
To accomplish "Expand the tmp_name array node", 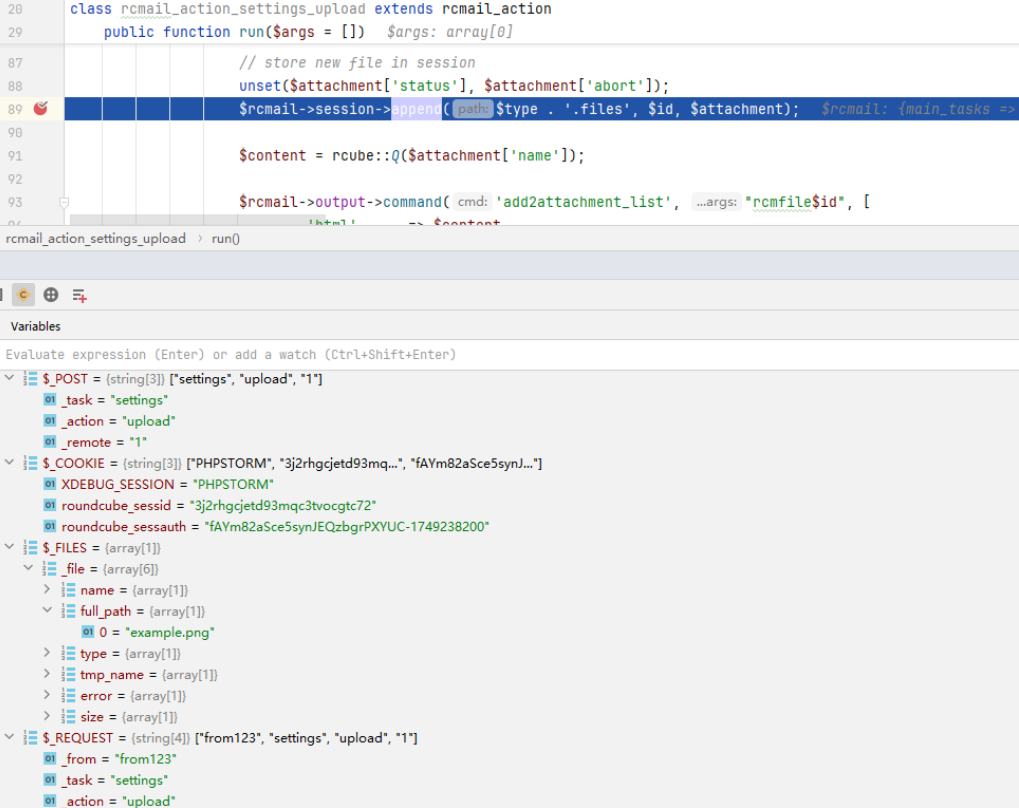I will (47, 674).
